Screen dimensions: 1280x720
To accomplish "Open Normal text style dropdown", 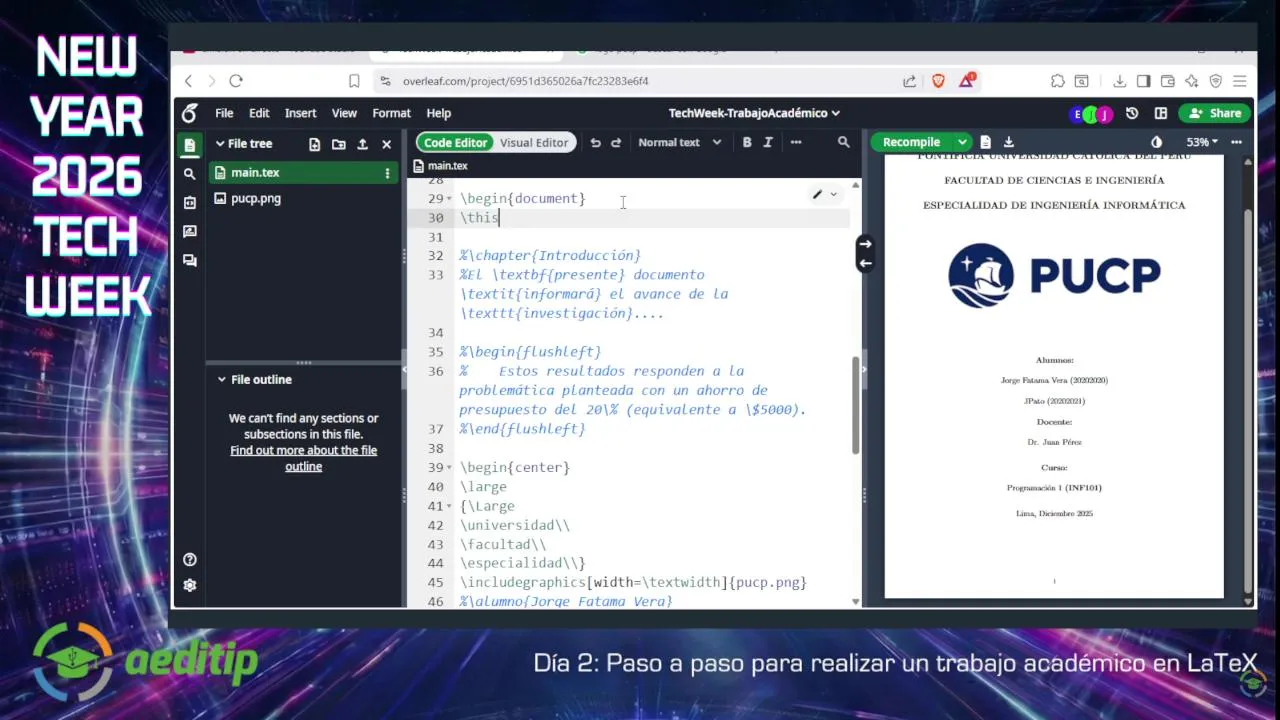I will pos(679,143).
